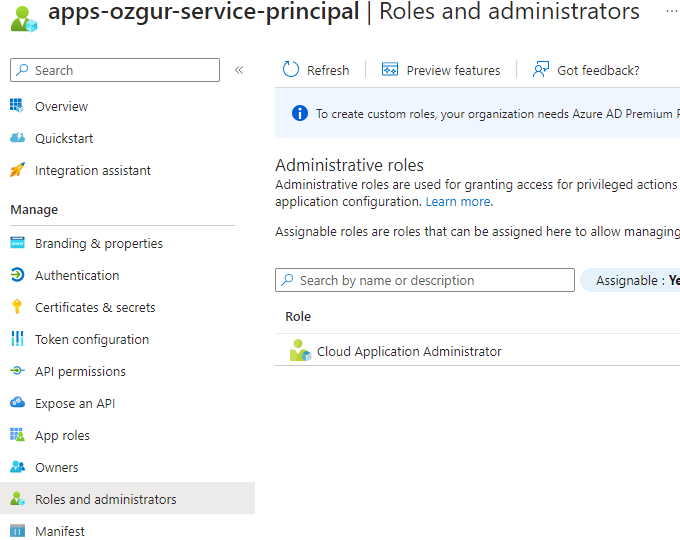This screenshot has width=680, height=540.
Task: Go to the Owners menu item
Action: (56, 467)
